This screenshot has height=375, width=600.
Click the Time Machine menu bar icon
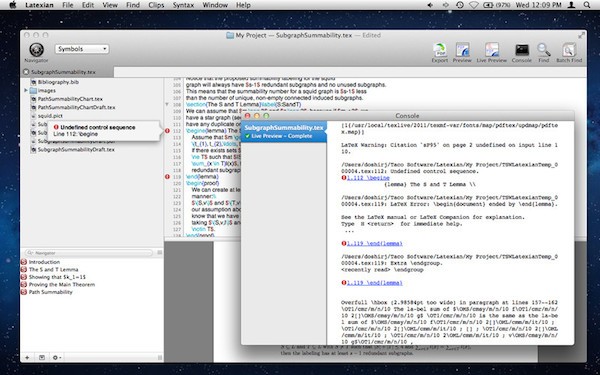pyautogui.click(x=460, y=5)
